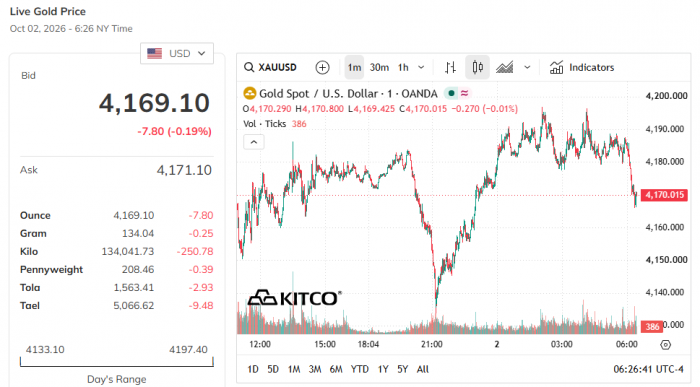The width and height of the screenshot is (700, 387).
Task: Open the Indicators chart icon
Action: 556,67
